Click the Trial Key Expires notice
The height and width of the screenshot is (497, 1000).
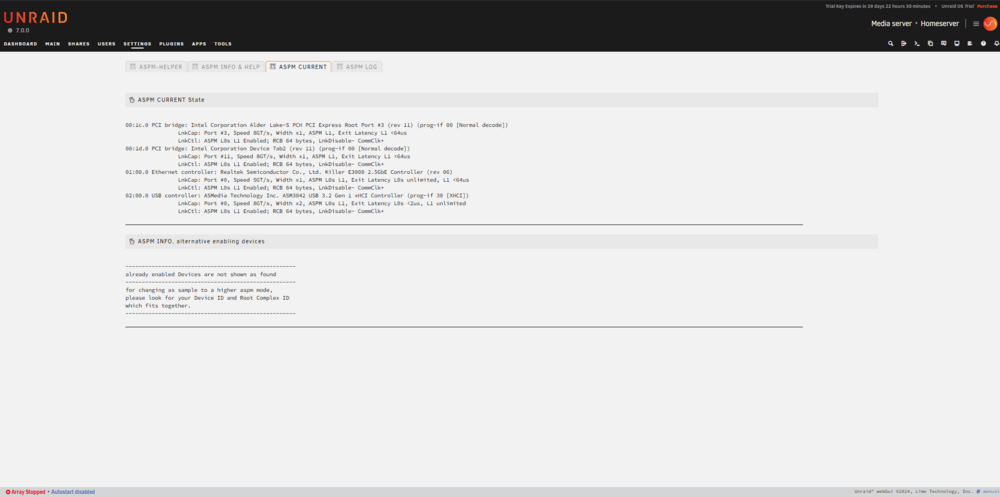pyautogui.click(x=879, y=6)
